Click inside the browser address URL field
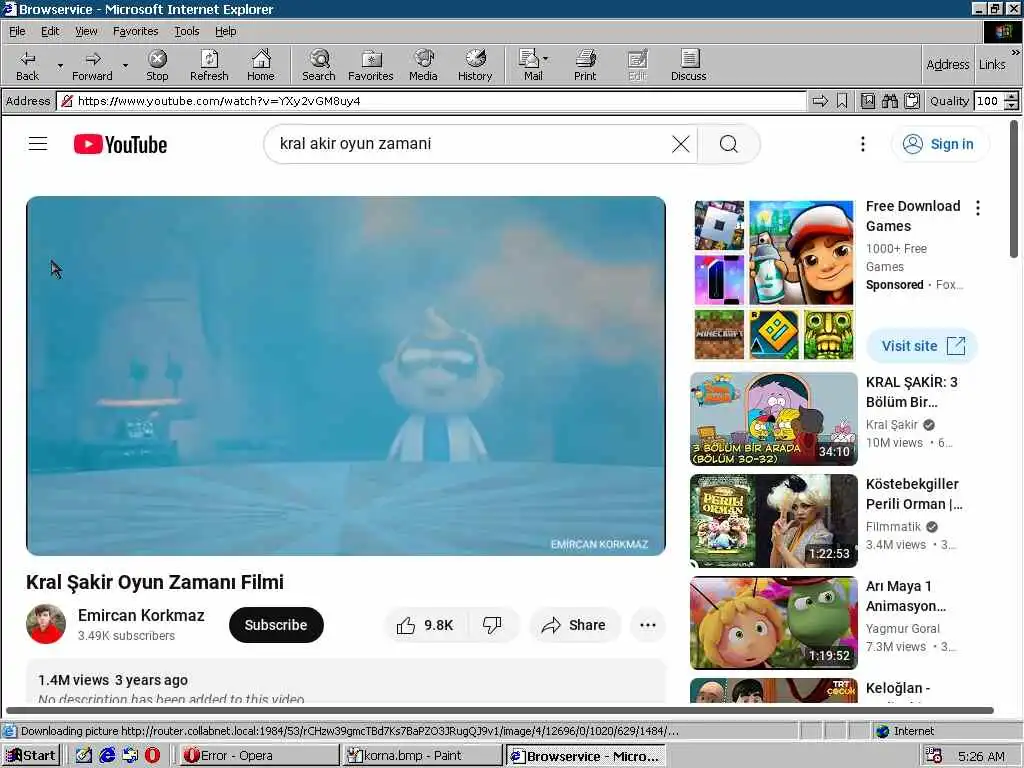1024x768 pixels. coord(431,101)
